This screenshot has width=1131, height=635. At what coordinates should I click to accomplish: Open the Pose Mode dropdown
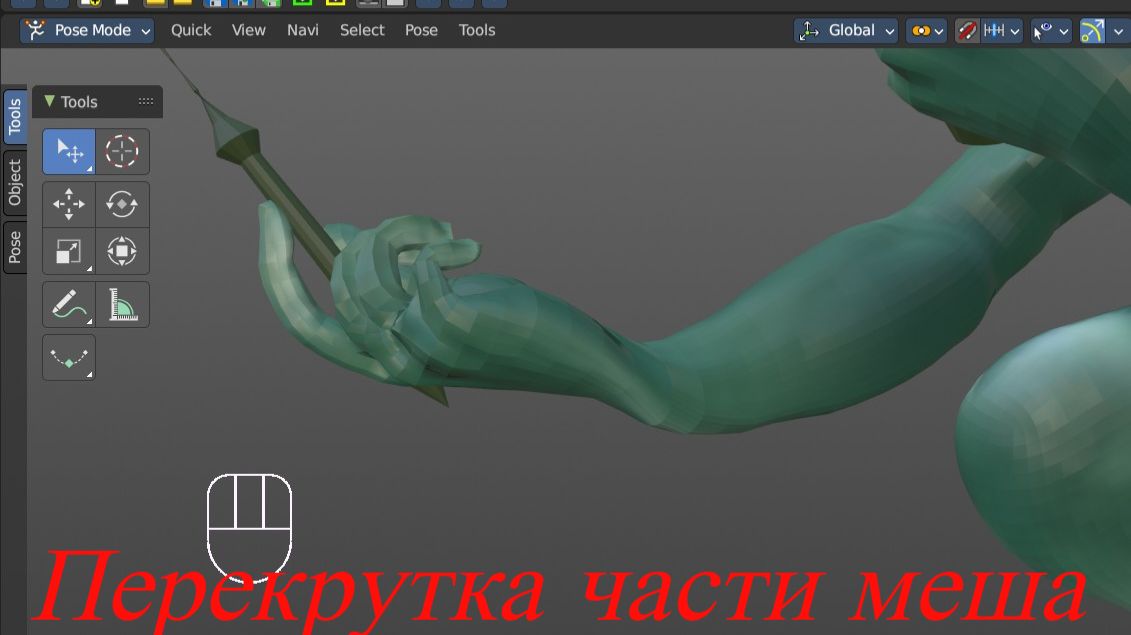coord(87,30)
